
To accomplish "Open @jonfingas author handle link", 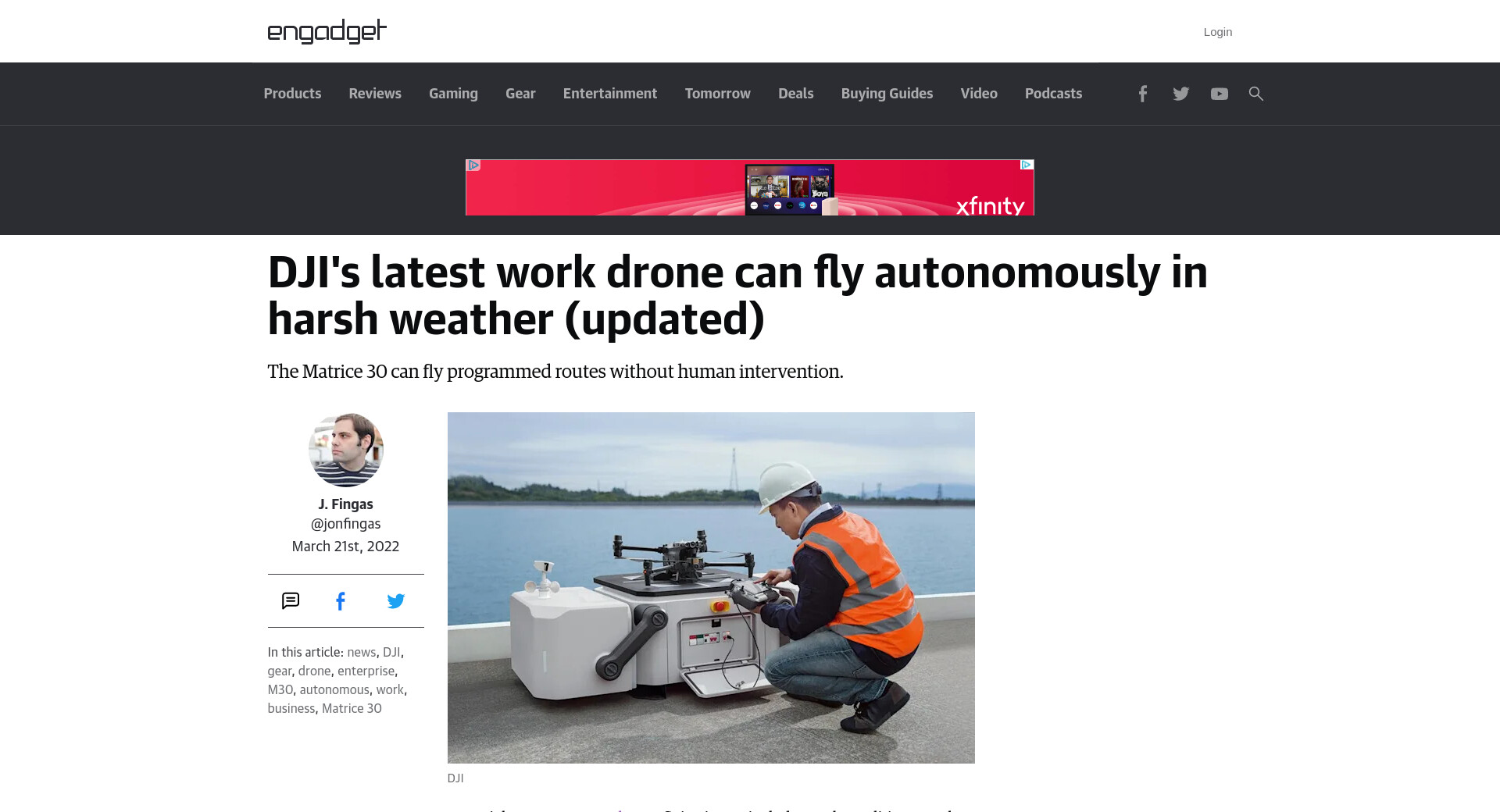I will click(x=345, y=524).
